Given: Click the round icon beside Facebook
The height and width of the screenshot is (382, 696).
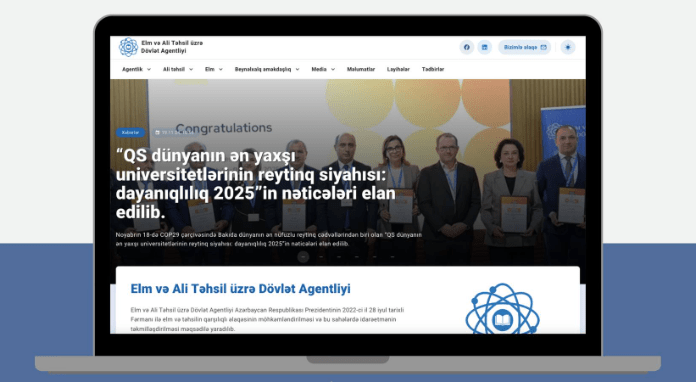Looking at the screenshot, I should pyautogui.click(x=484, y=47).
